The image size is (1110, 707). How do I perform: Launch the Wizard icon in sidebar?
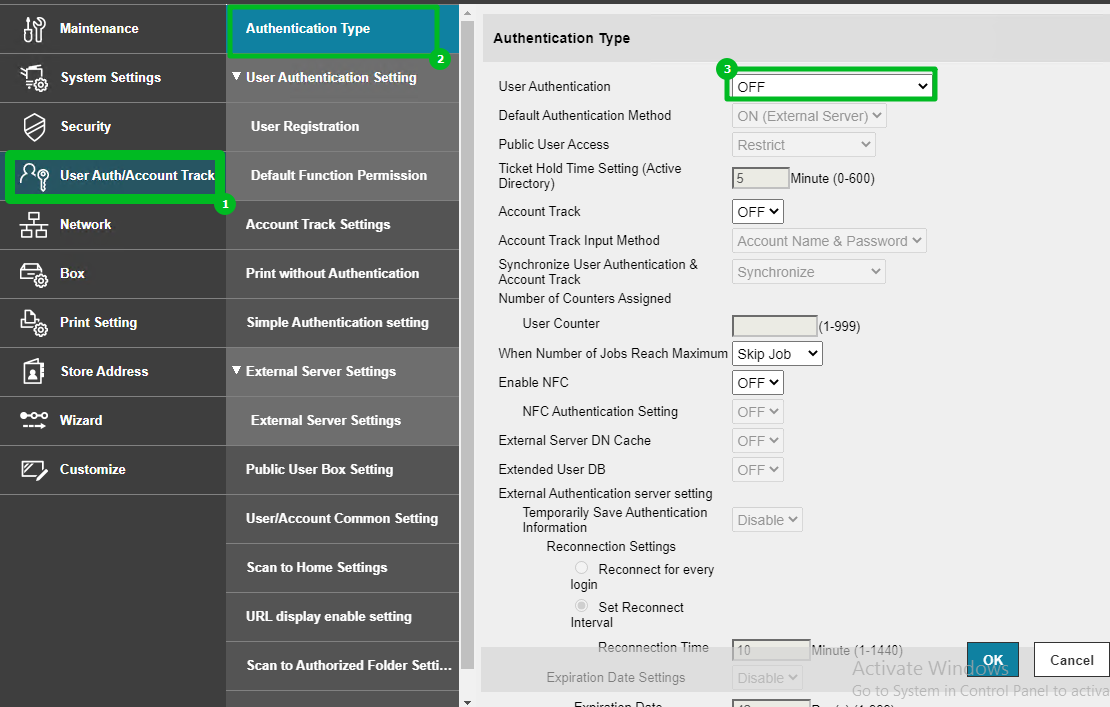coord(34,421)
